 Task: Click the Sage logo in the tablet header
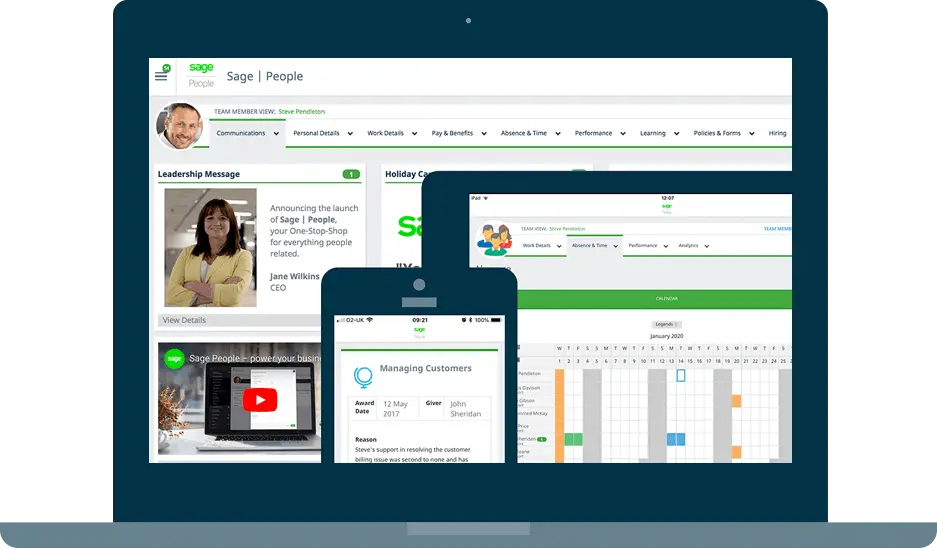pyautogui.click(x=667, y=206)
